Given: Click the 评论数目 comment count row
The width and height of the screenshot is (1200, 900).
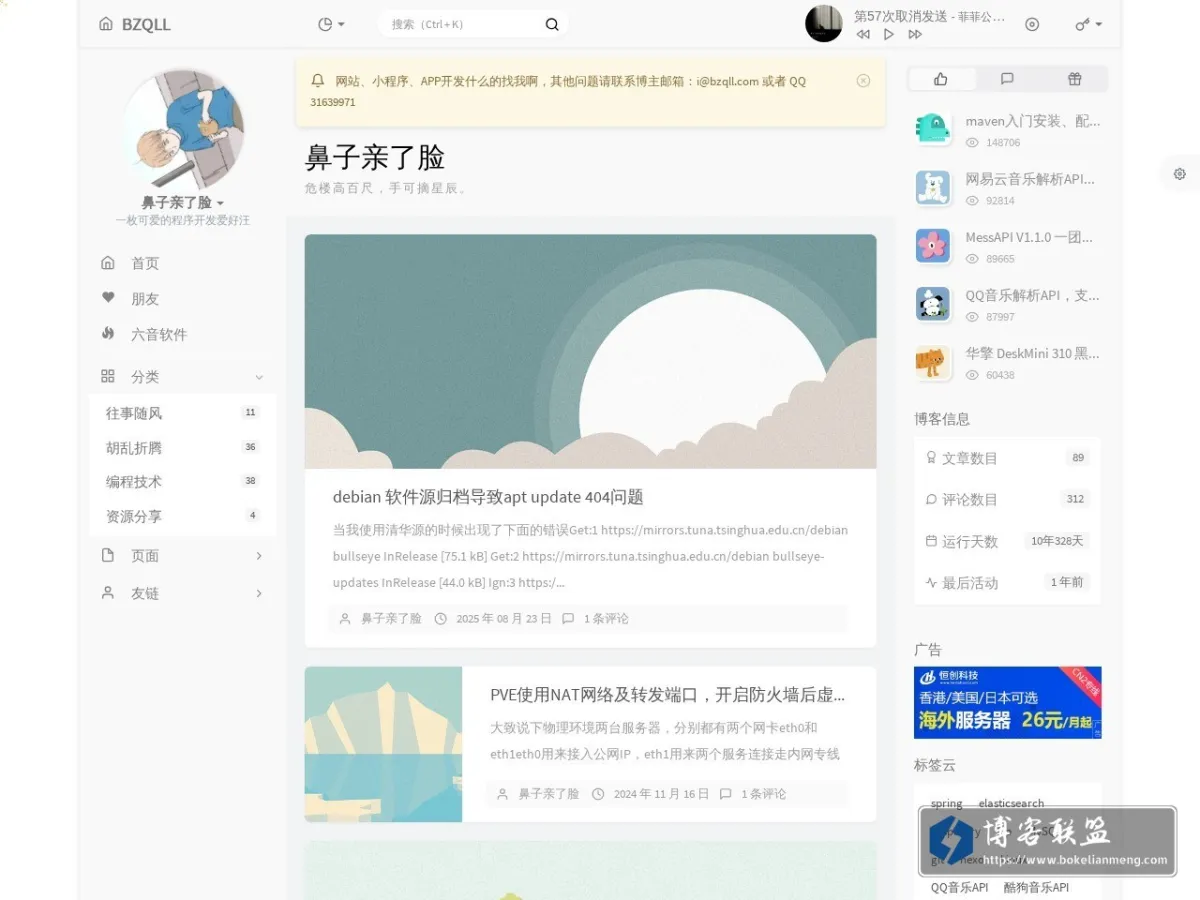Looking at the screenshot, I should (x=1007, y=499).
